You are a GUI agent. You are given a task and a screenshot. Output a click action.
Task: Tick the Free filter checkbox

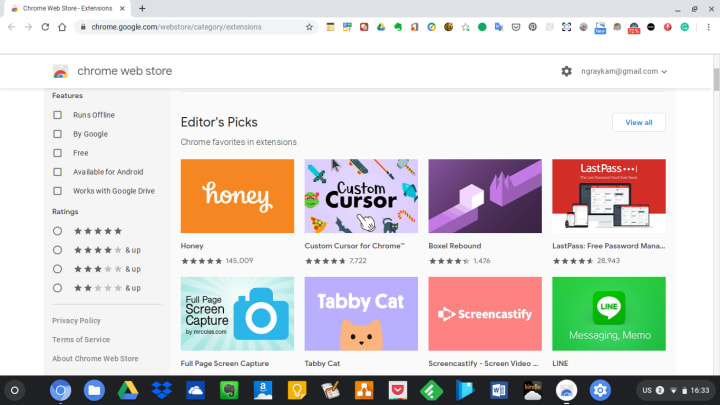57,153
